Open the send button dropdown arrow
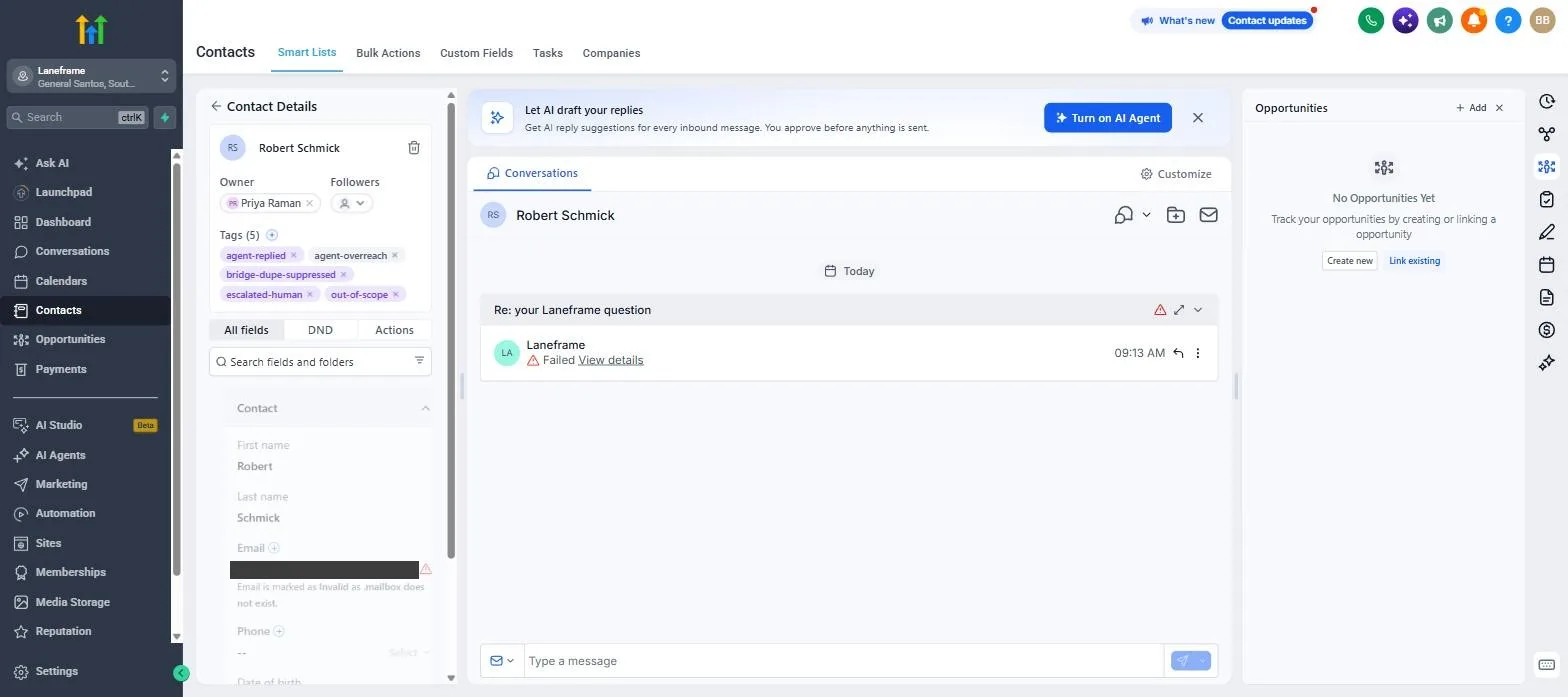The width and height of the screenshot is (1568, 697). point(1203,661)
